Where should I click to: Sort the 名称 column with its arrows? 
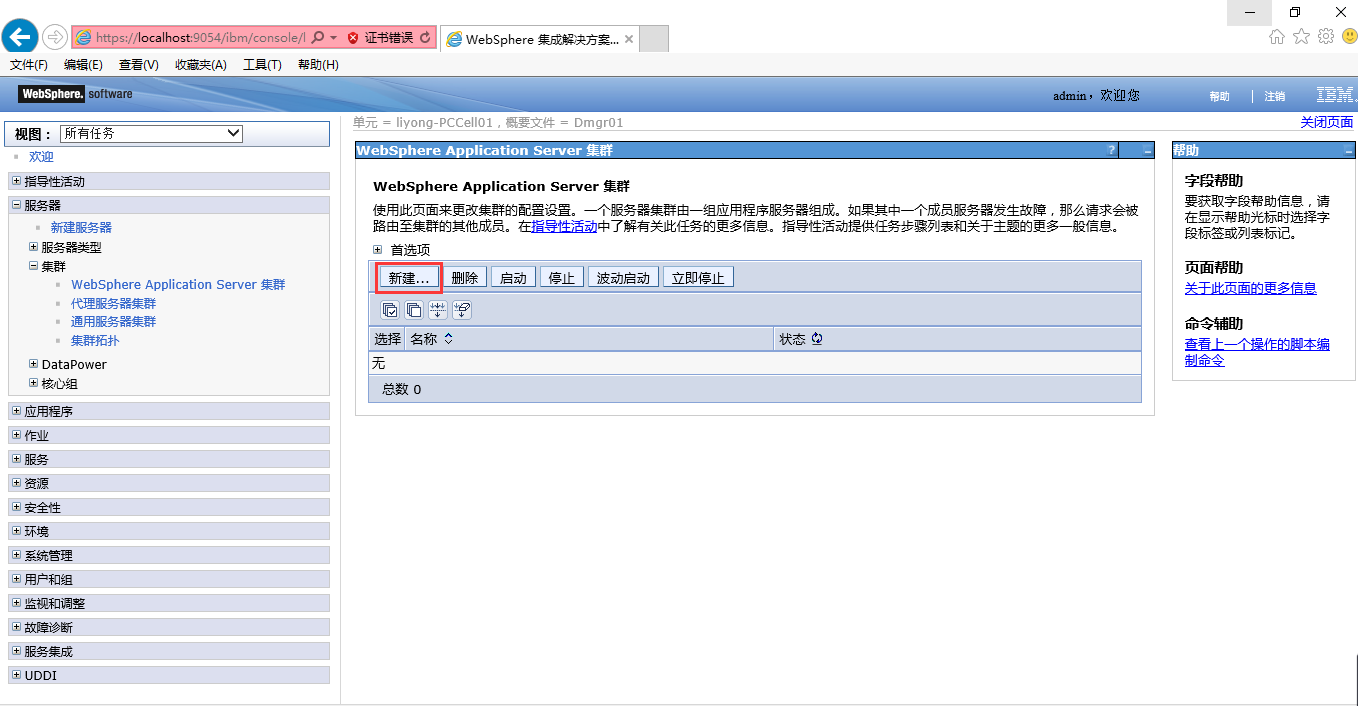tap(448, 339)
